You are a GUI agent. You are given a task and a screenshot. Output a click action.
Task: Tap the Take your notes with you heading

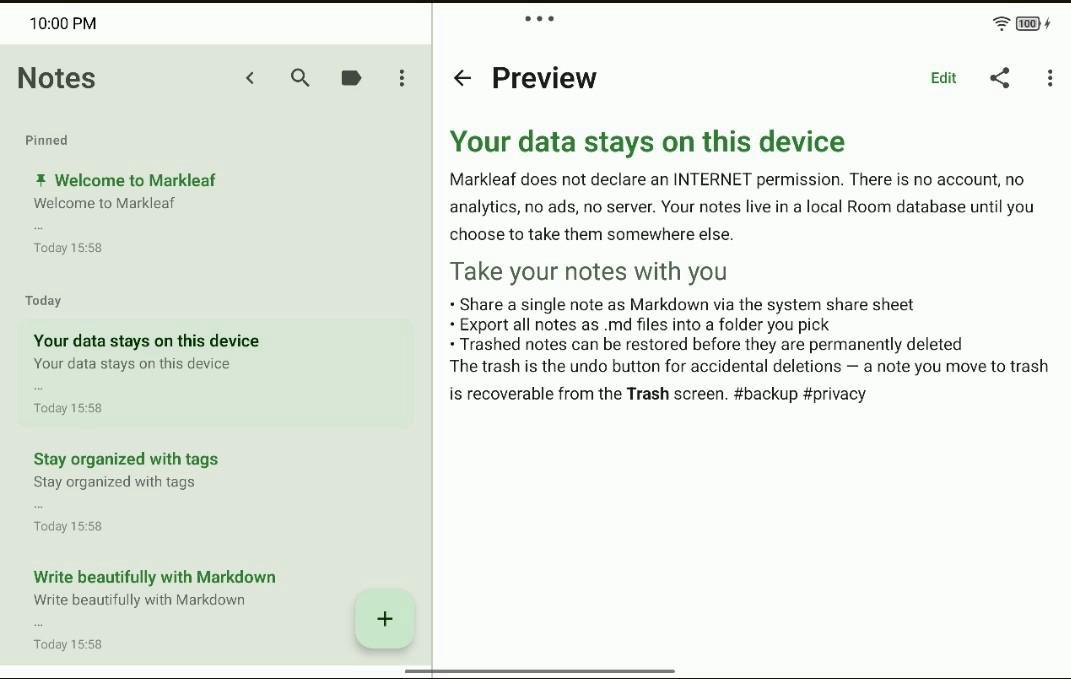588,271
